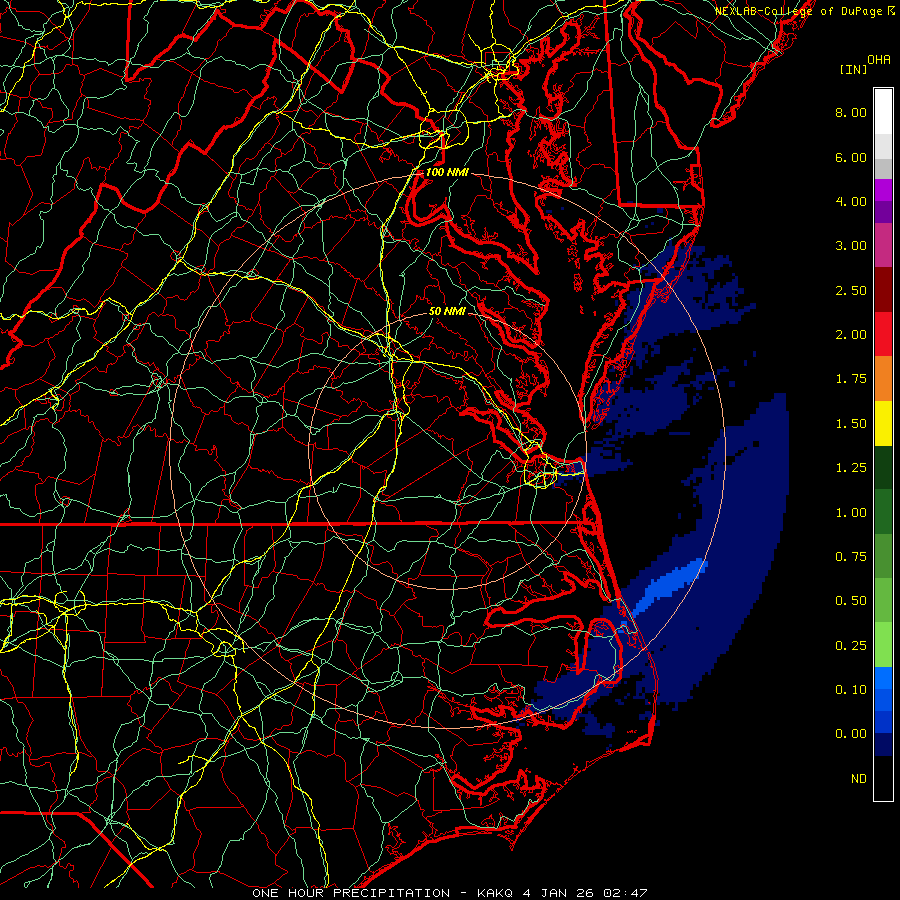This screenshot has width=900, height=900.
Task: Click the light blue swatch above 0.10
Action: pos(883,678)
